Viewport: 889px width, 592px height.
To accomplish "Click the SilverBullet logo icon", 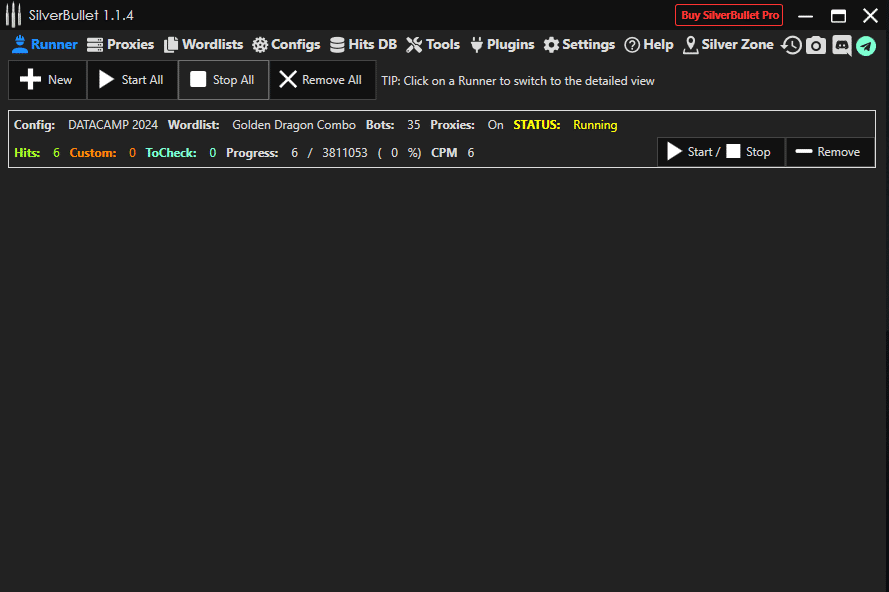I will pyautogui.click(x=14, y=15).
